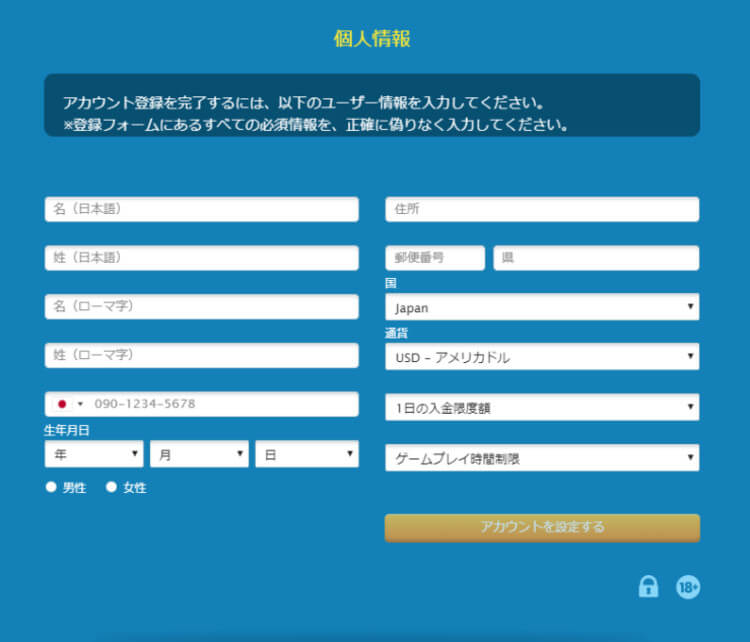750x642 pixels.
Task: Click the 姓(日本語) input field
Action: [201, 258]
